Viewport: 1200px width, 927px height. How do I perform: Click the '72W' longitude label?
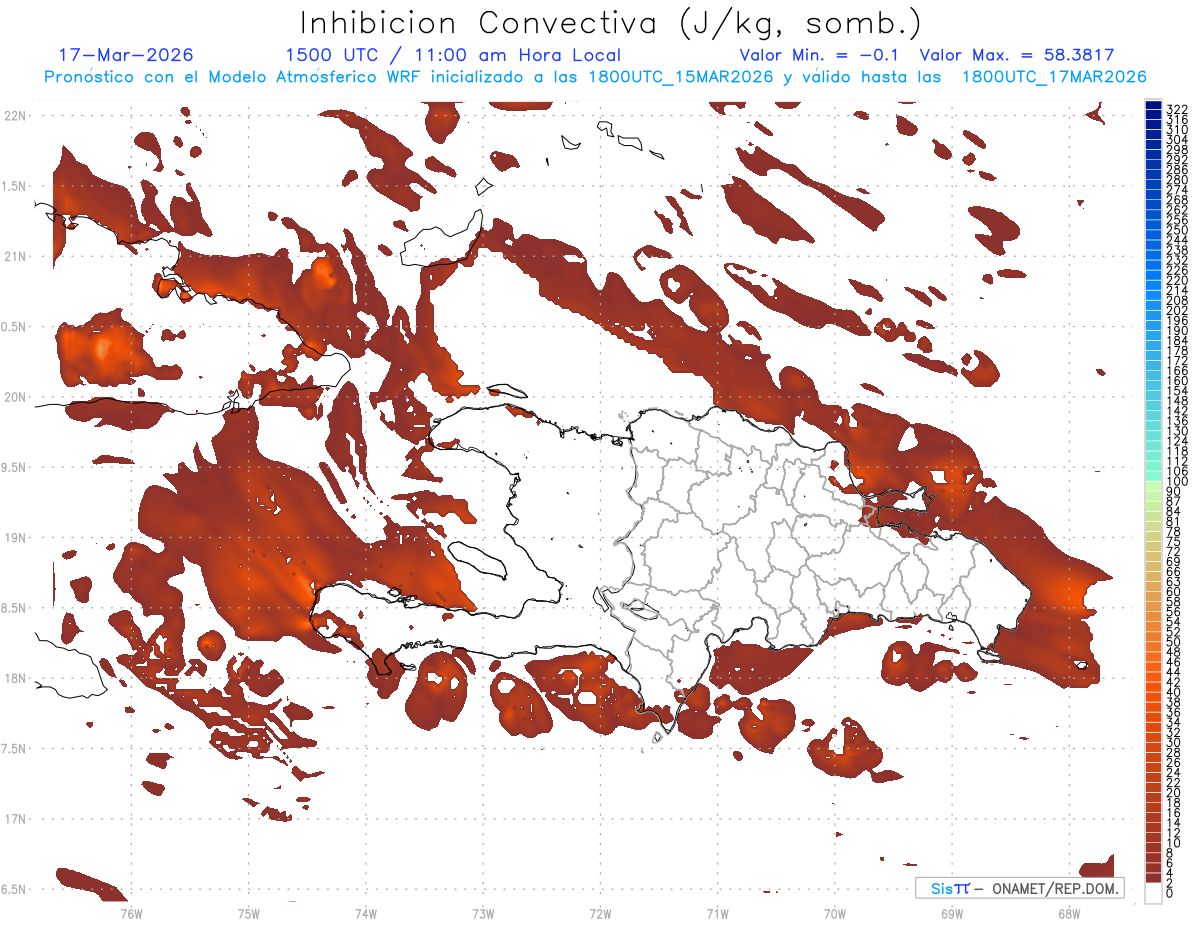(600, 914)
